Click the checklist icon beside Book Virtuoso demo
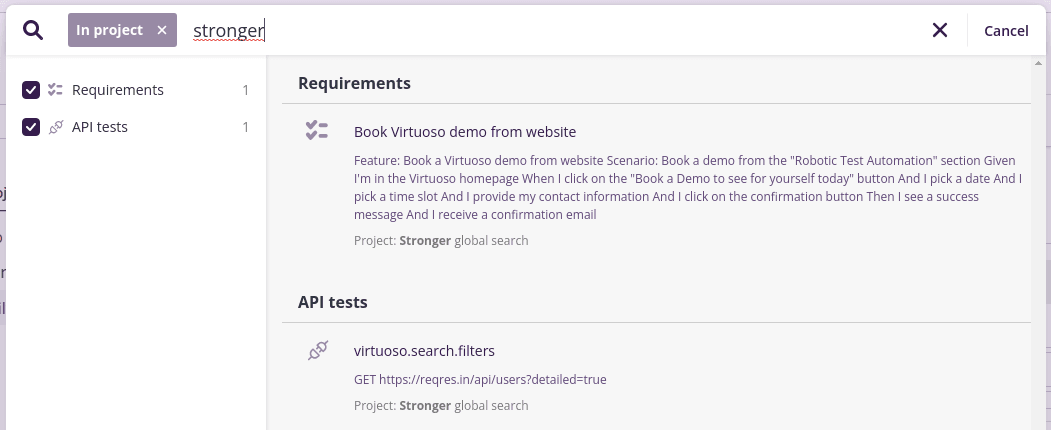Screen dimensions: 1051x430 coord(316,131)
